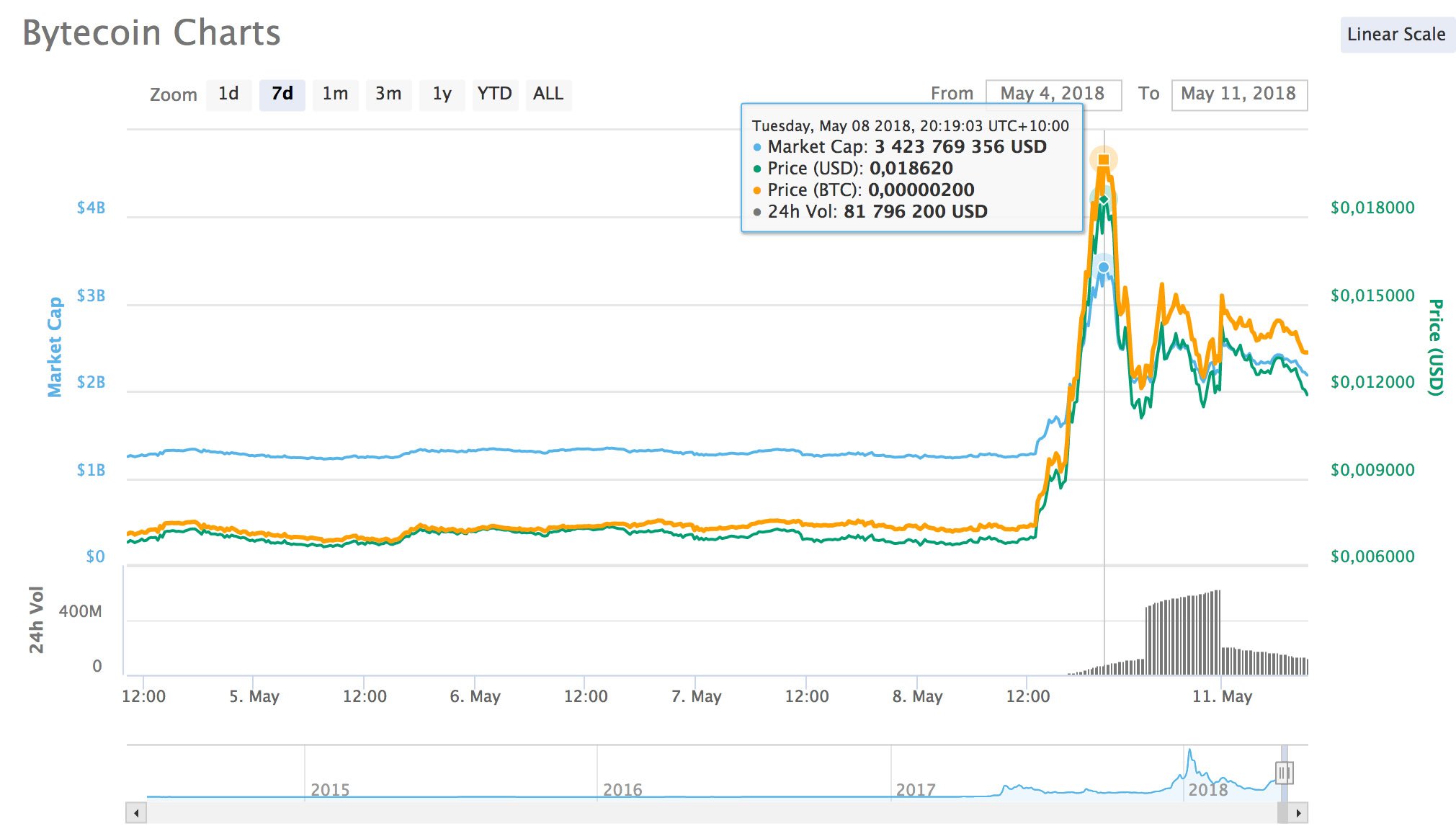Click the $0,012000 price axis label
Screen dimensions: 1456x826
coord(1372,382)
